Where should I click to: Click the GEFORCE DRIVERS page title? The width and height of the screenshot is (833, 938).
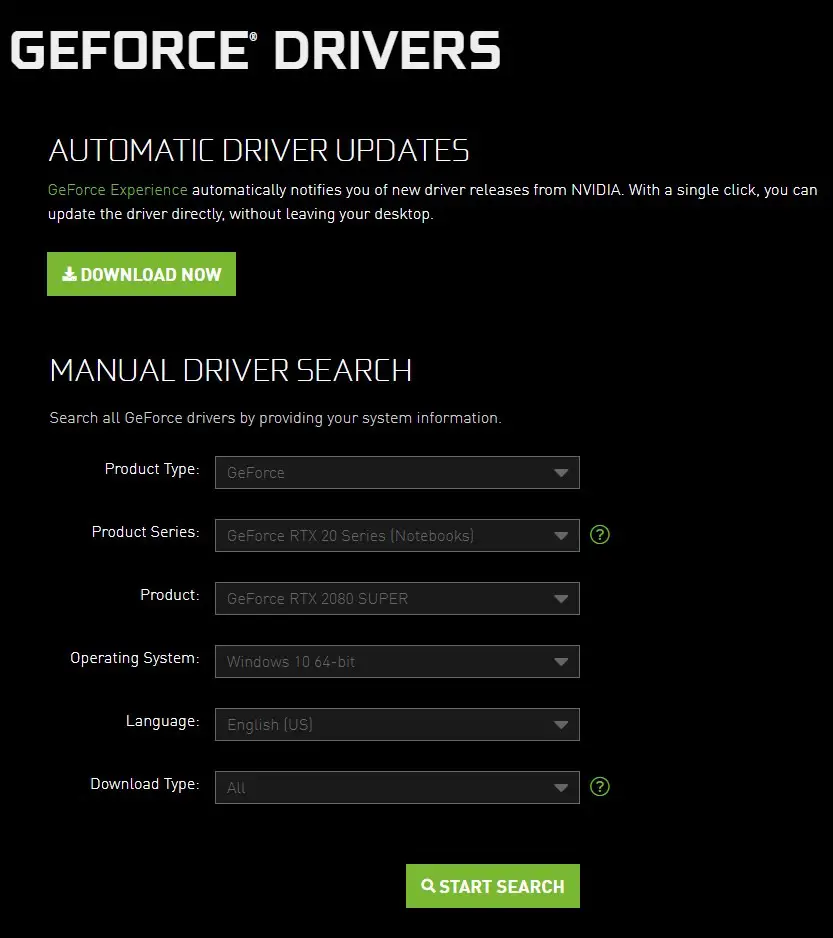tap(256, 50)
